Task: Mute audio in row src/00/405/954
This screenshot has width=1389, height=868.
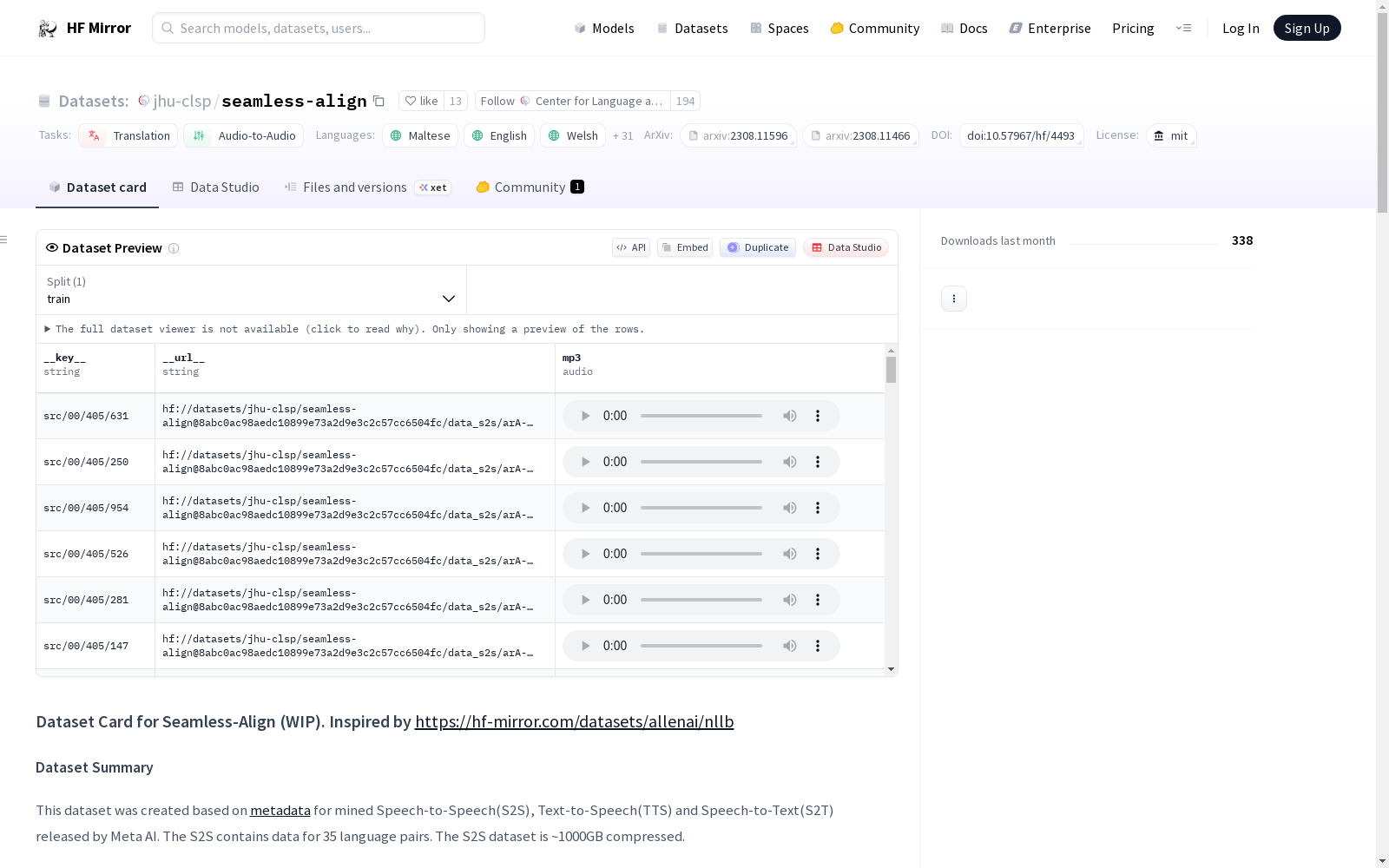Action: coord(790,508)
